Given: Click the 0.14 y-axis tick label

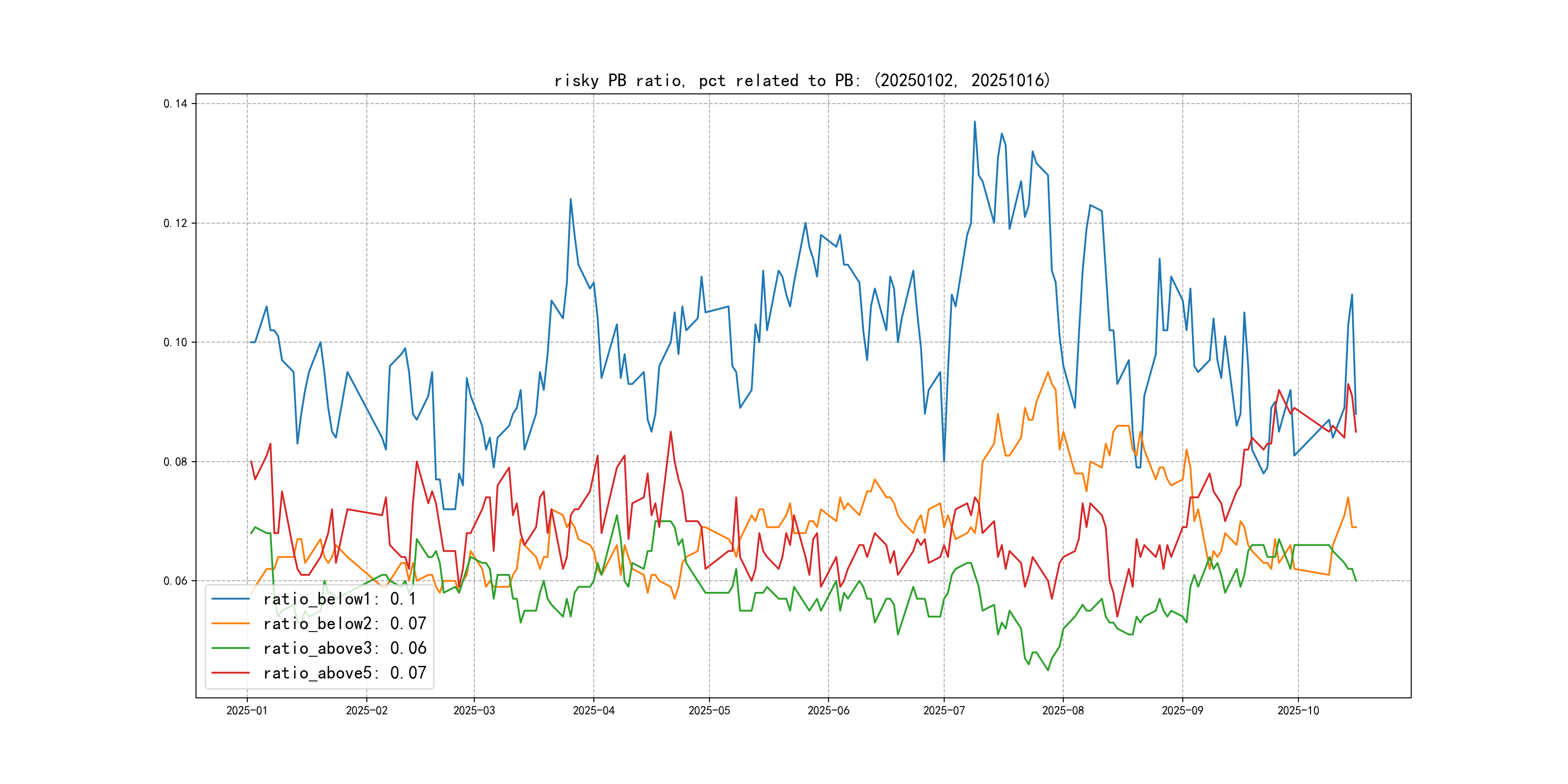Looking at the screenshot, I should pos(175,104).
